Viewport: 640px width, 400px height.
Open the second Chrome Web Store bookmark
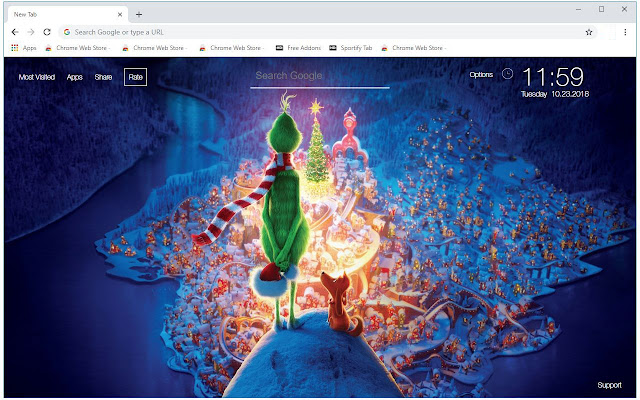155,48
